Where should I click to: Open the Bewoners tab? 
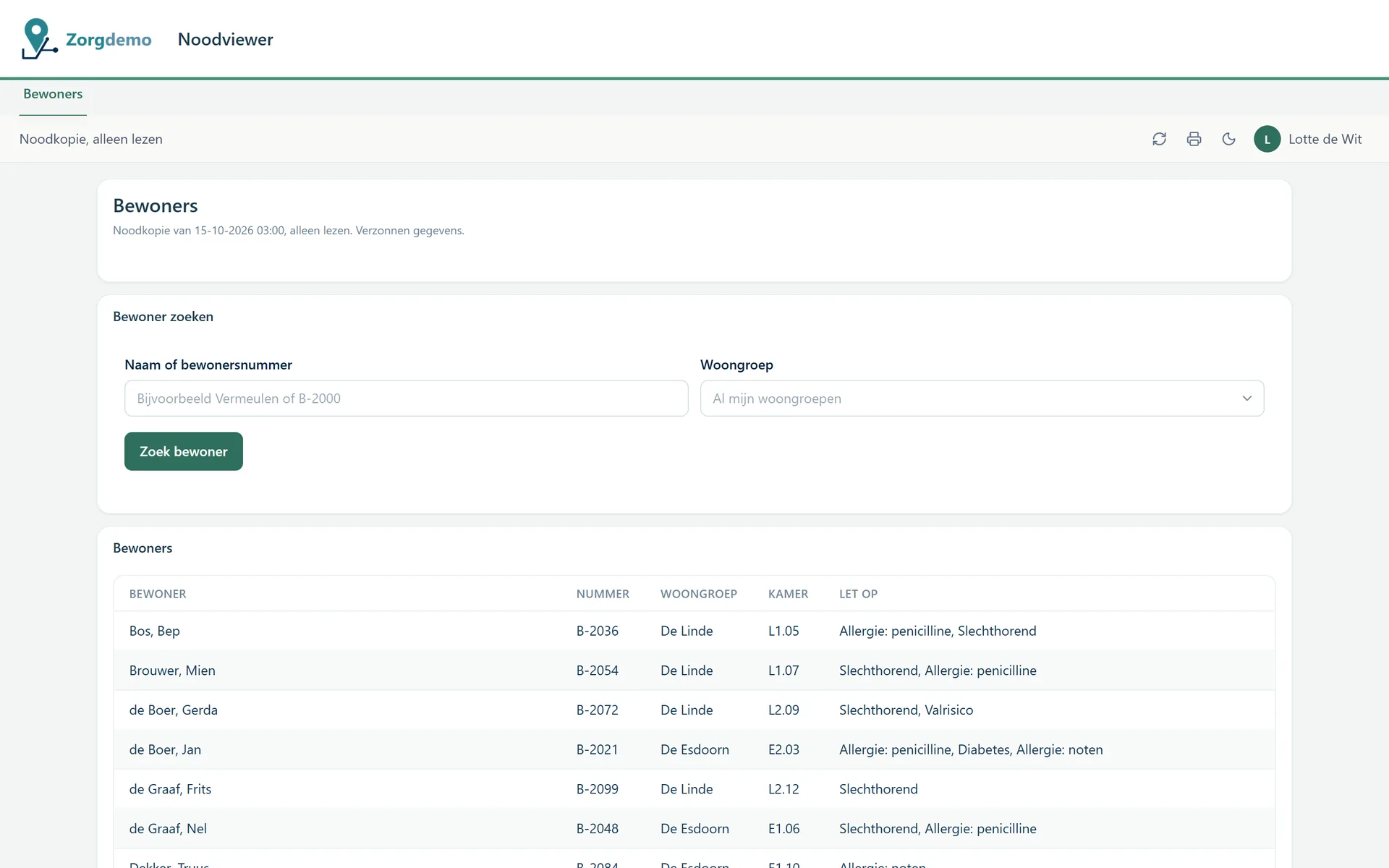(x=53, y=94)
